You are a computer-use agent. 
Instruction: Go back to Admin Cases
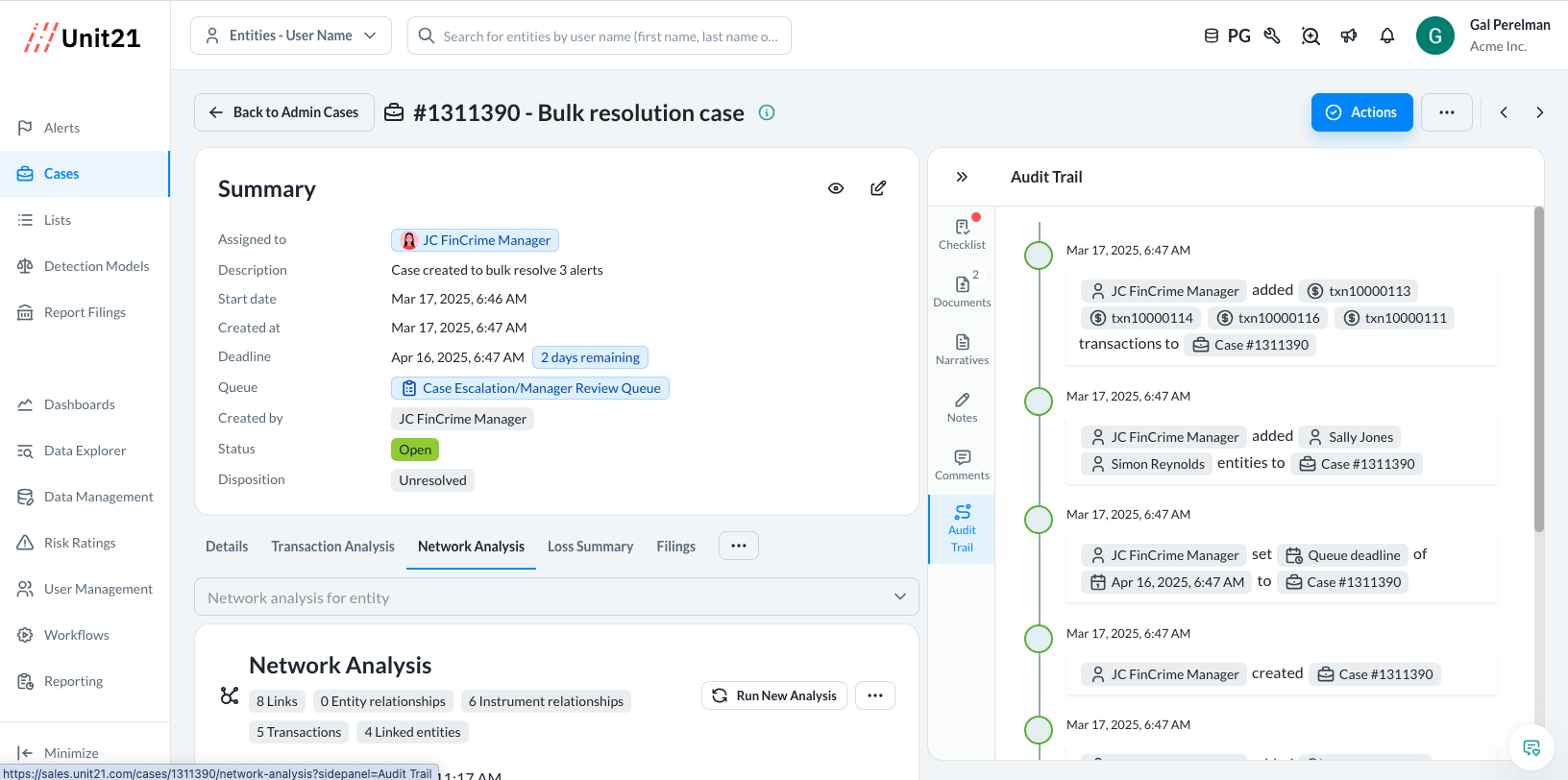click(x=284, y=112)
